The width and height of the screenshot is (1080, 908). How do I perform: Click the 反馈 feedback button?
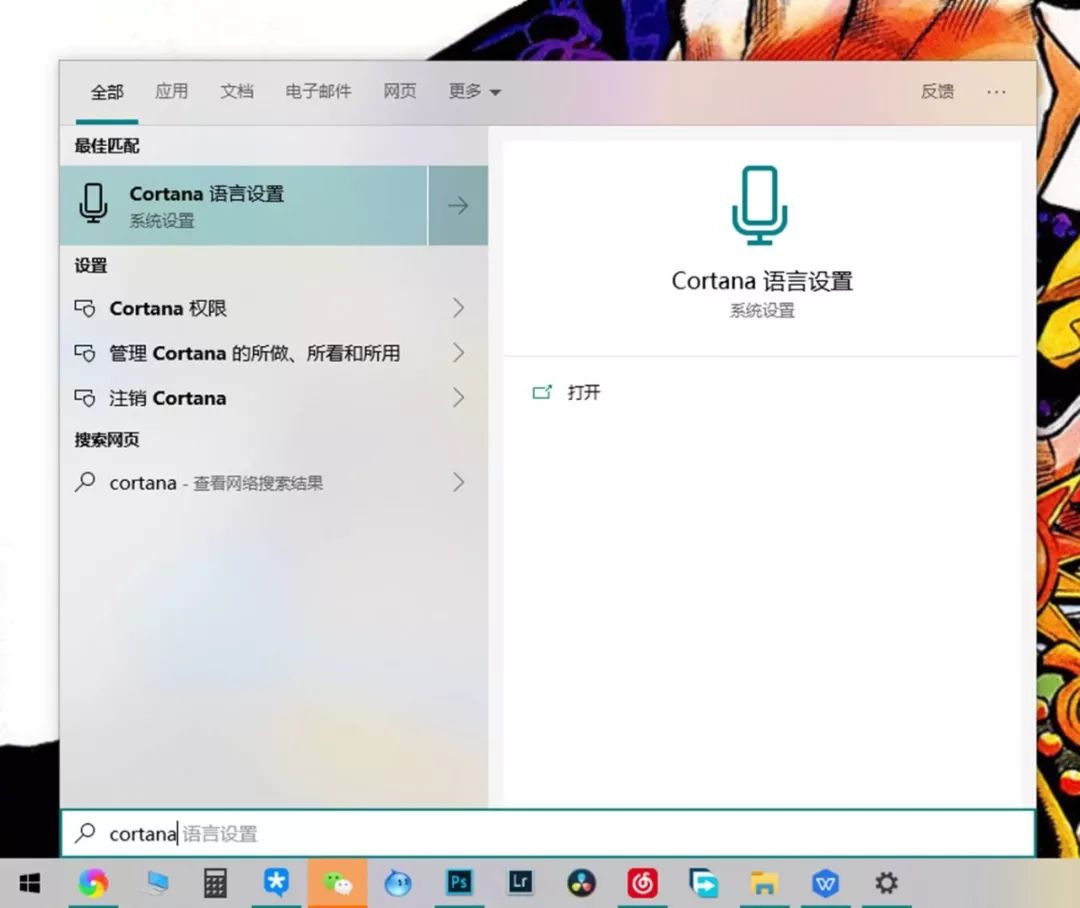pos(937,91)
